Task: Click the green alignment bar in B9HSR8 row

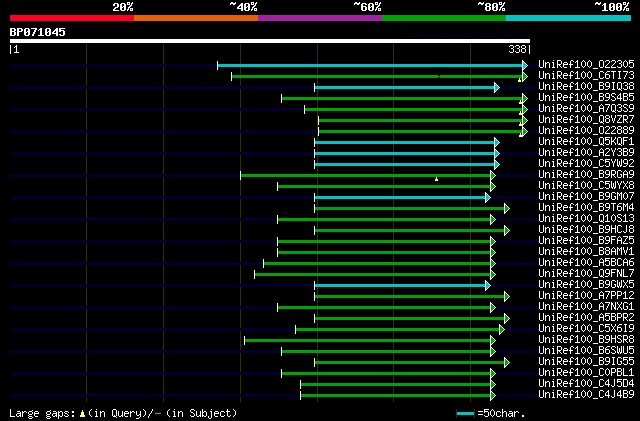Action: click(368, 341)
